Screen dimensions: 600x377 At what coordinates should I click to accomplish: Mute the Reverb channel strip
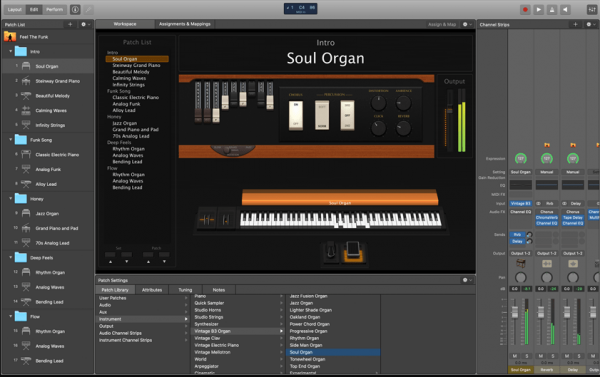541,356
